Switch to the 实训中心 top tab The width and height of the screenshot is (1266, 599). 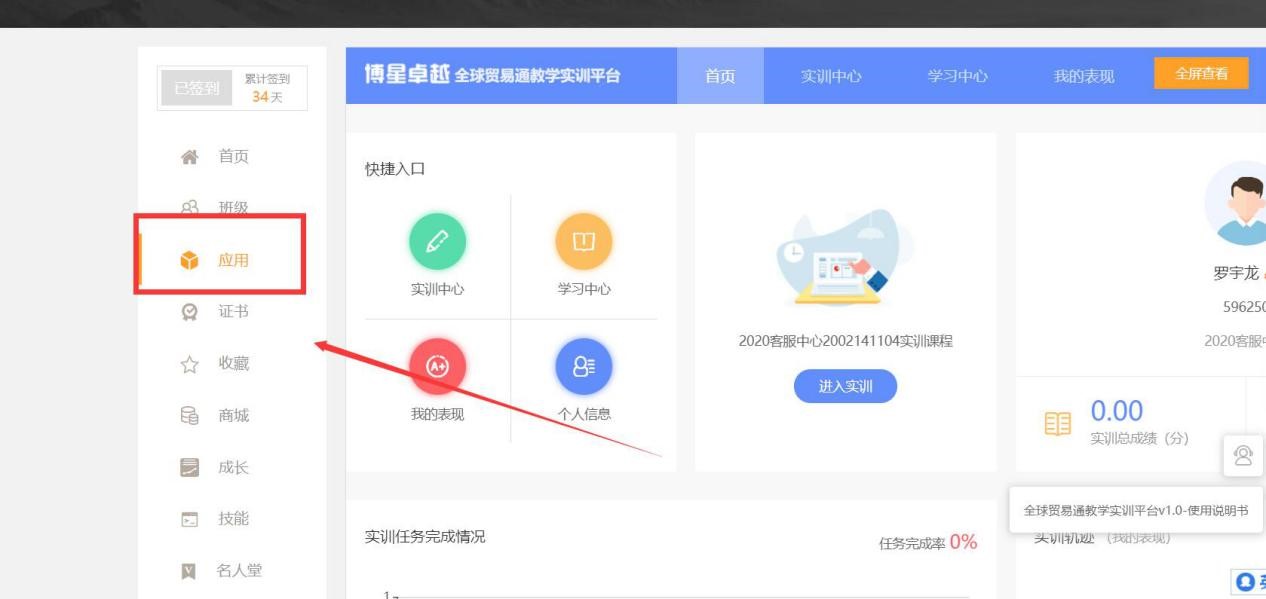tap(831, 76)
